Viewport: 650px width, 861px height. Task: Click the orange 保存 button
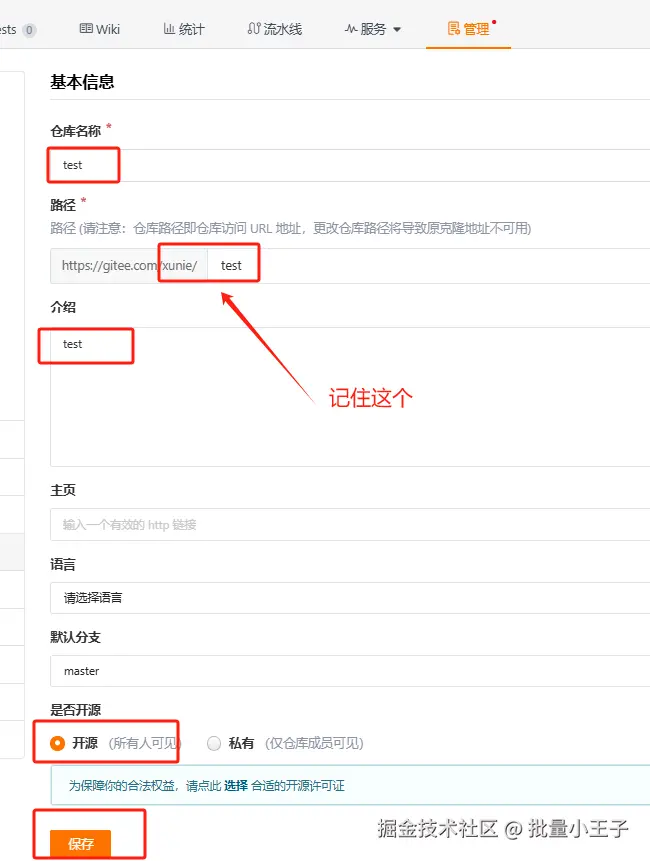[81, 843]
